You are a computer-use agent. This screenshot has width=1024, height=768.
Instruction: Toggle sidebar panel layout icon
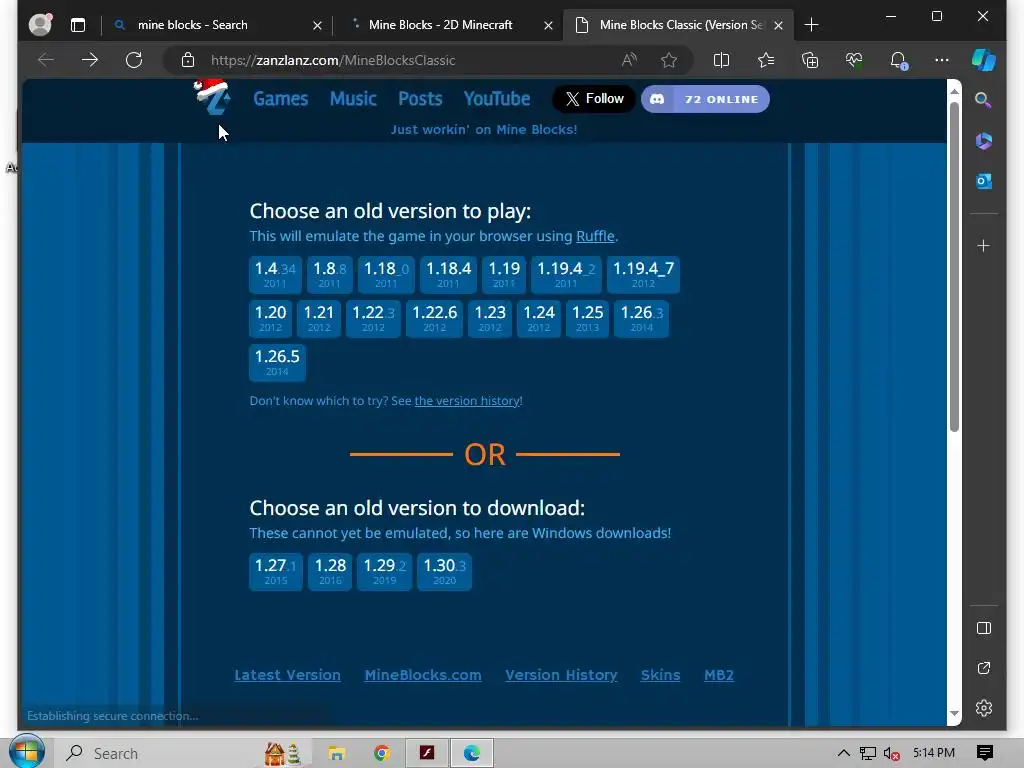click(x=984, y=628)
